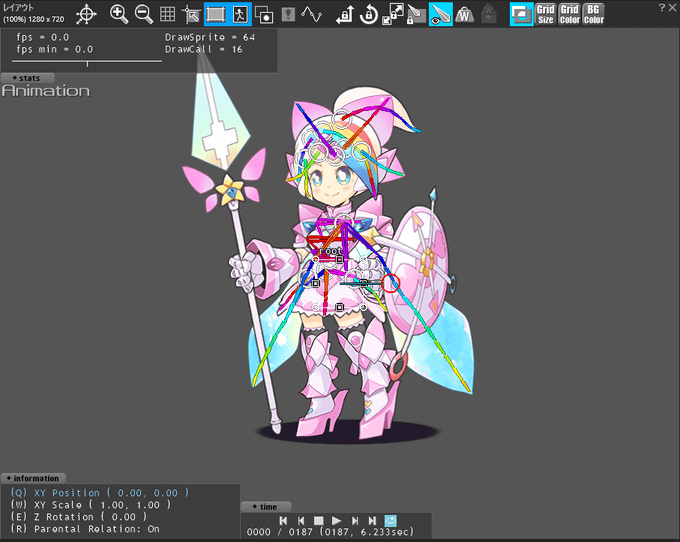The width and height of the screenshot is (680, 542).
Task: Open the Grid Size setting
Action: pyautogui.click(x=546, y=14)
